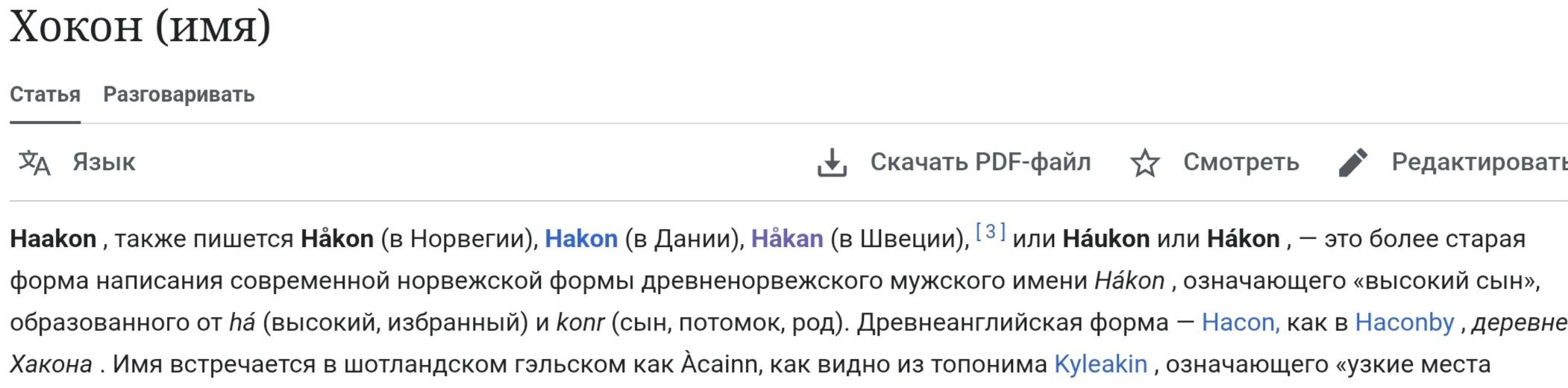The width and height of the screenshot is (1568, 388).
Task: Open the Haconby link
Action: (1404, 322)
